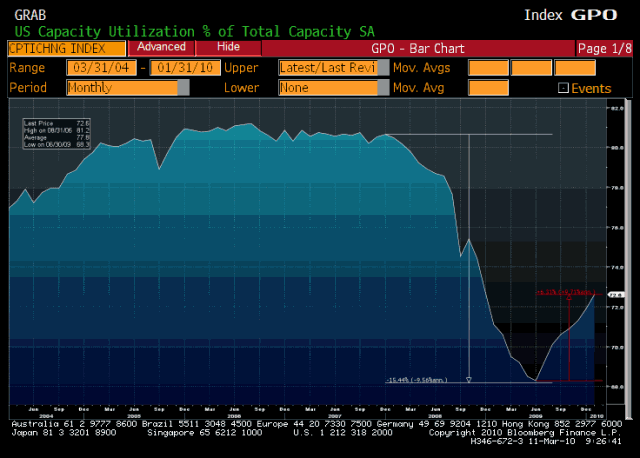640x458 pixels.
Task: Click the lower Mov. Avg input box
Action: (x=488, y=88)
